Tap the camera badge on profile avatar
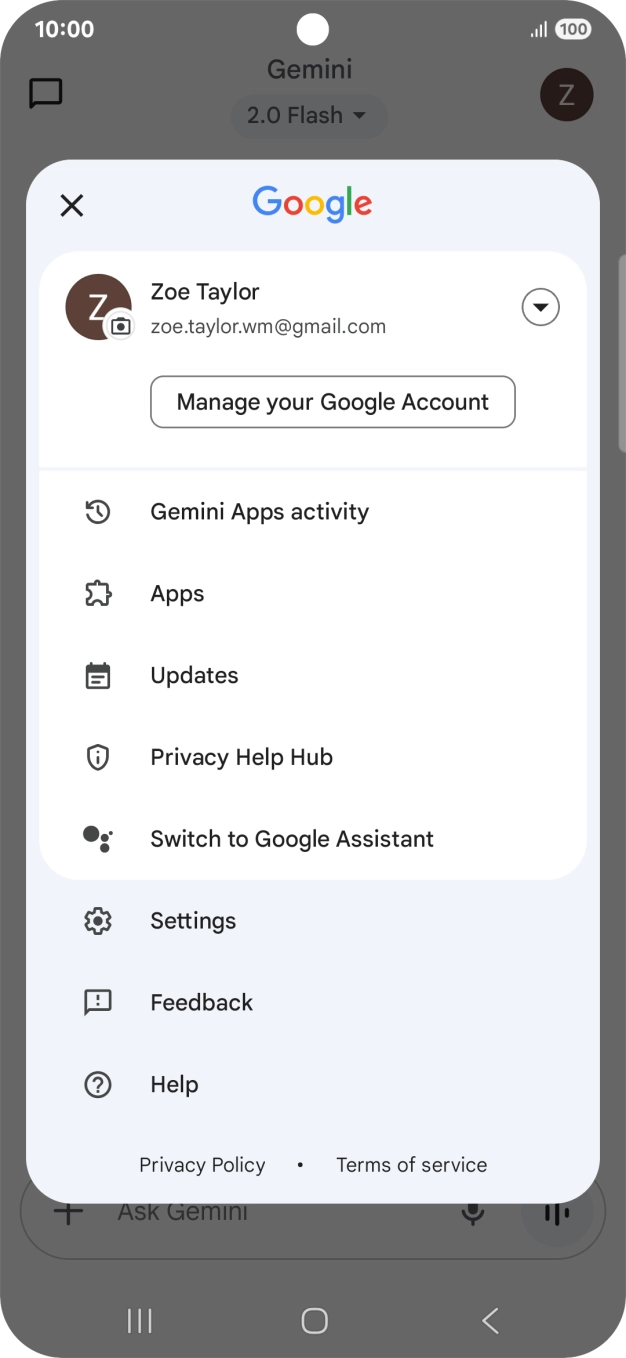 [x=120, y=326]
